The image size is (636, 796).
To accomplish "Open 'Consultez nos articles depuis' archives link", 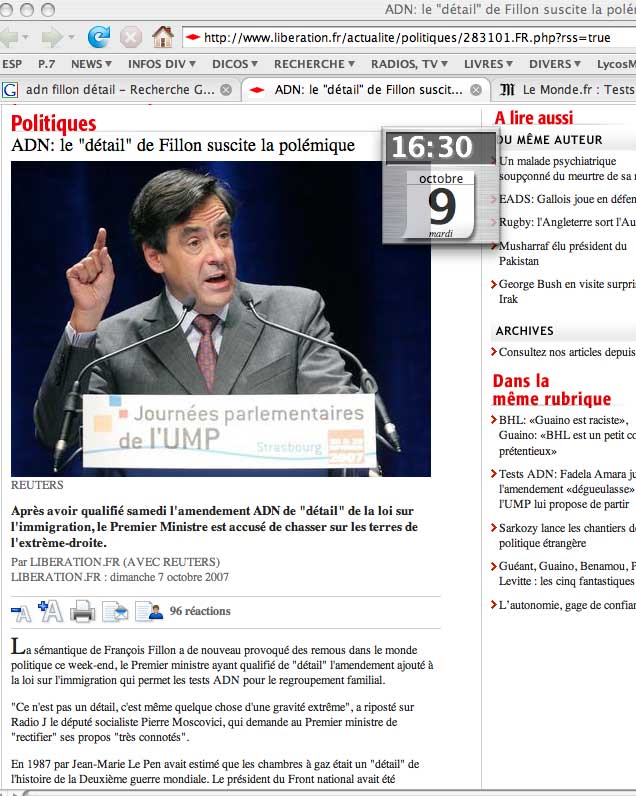I will 567,352.
